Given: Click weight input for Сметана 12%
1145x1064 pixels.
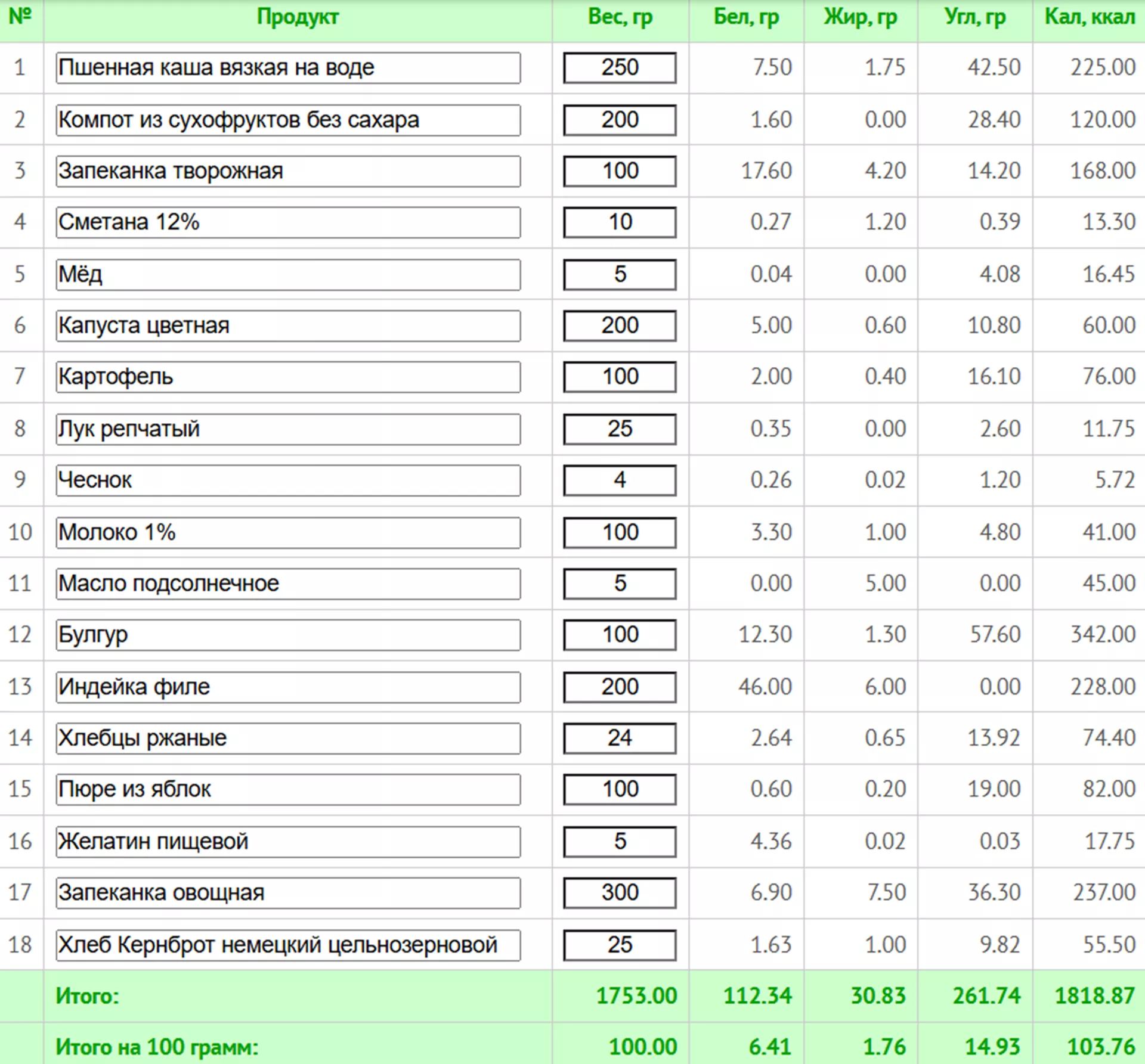Looking at the screenshot, I should (x=620, y=222).
